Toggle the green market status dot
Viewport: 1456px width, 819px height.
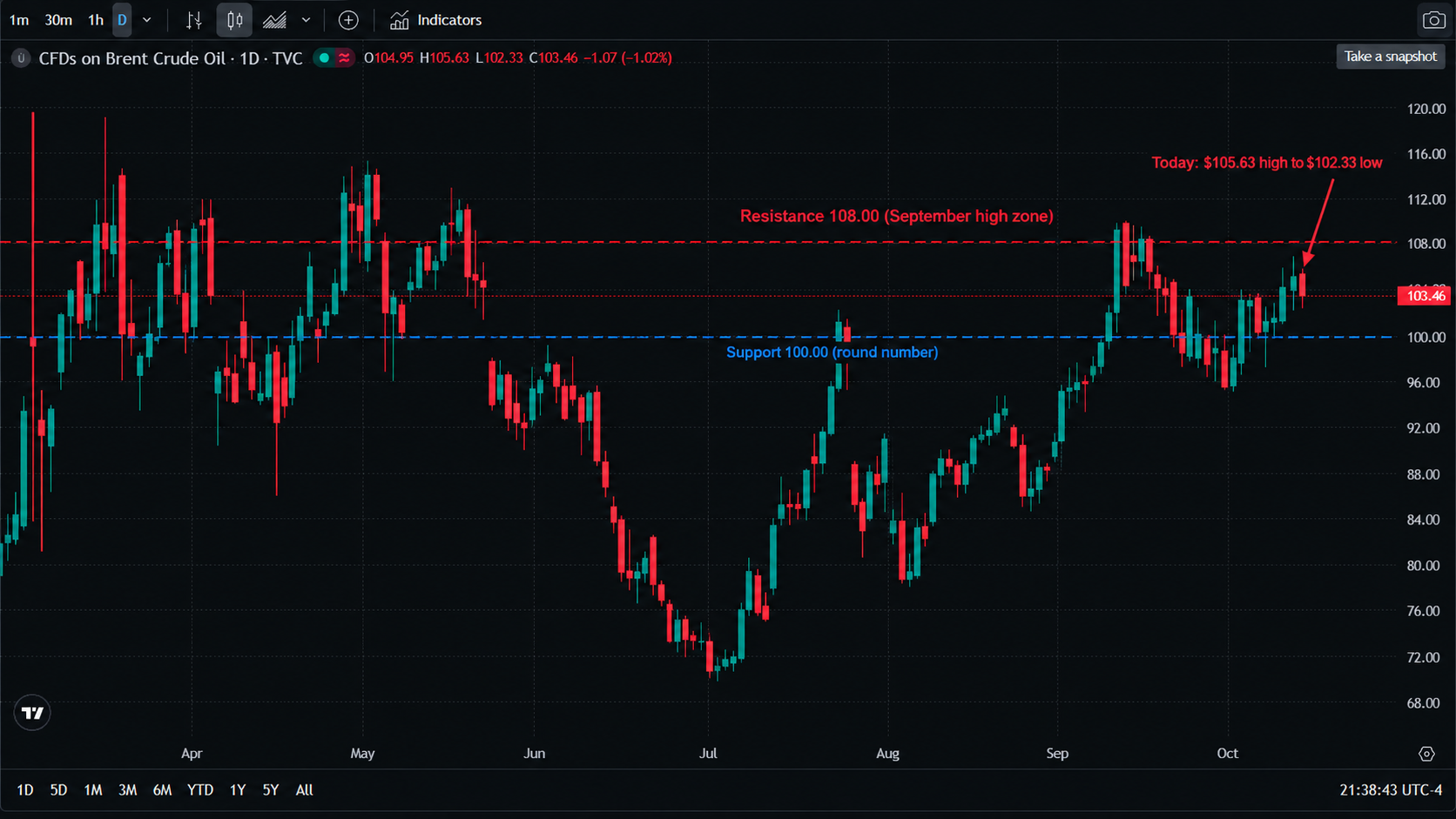(x=324, y=58)
